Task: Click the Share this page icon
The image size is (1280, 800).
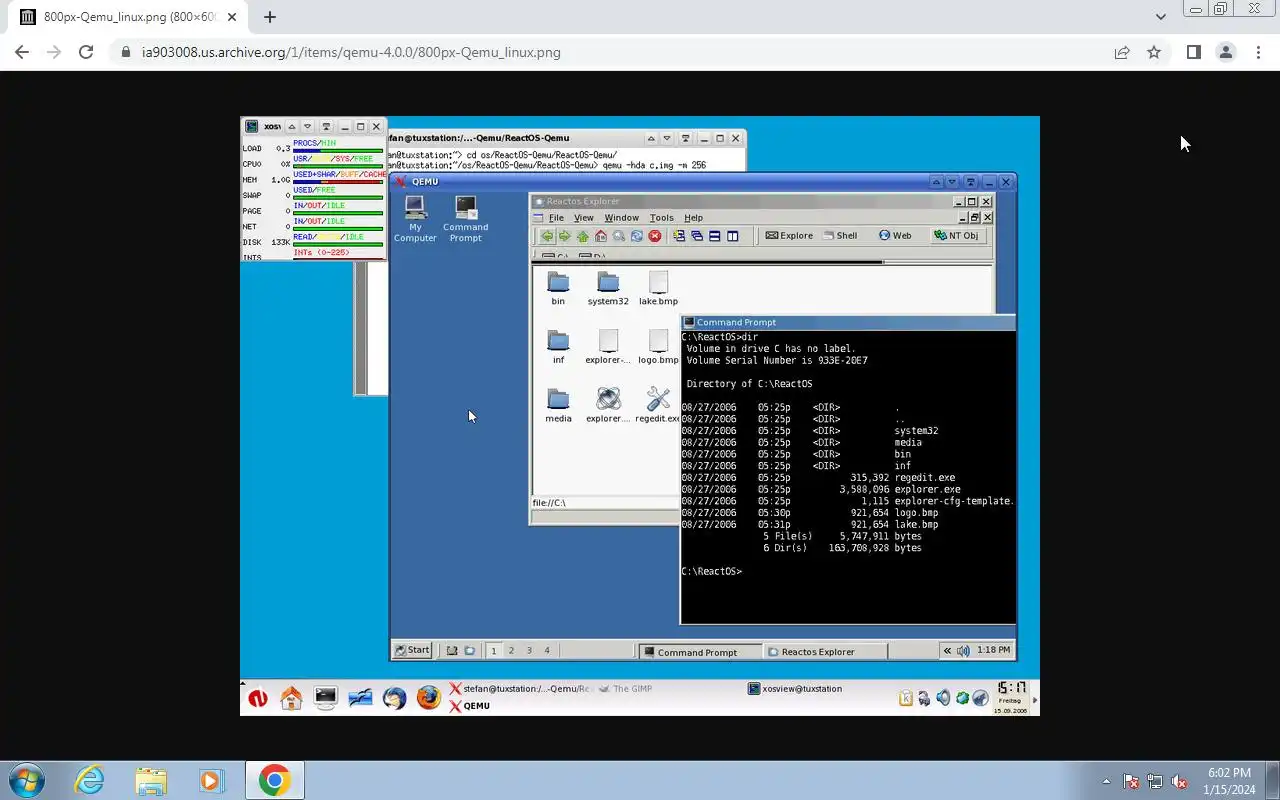Action: (1122, 52)
